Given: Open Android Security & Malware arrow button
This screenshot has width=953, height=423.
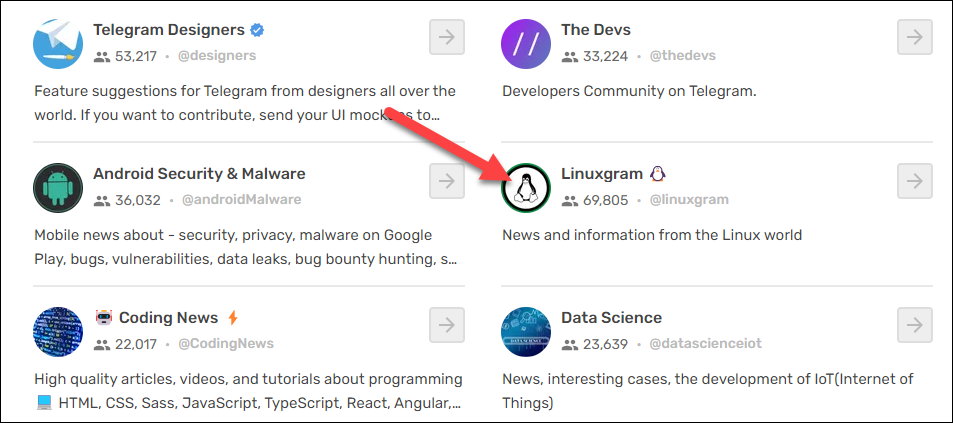Looking at the screenshot, I should 447,181.
